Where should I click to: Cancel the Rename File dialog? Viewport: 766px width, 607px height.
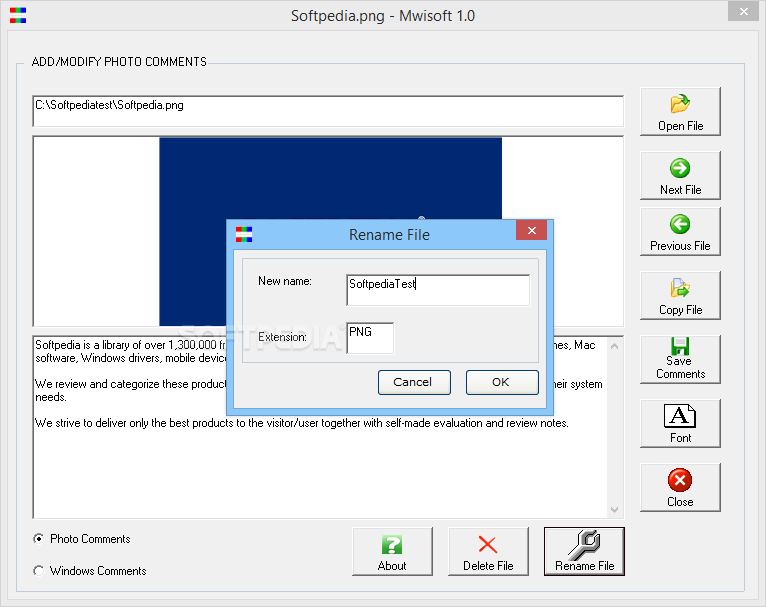[414, 382]
